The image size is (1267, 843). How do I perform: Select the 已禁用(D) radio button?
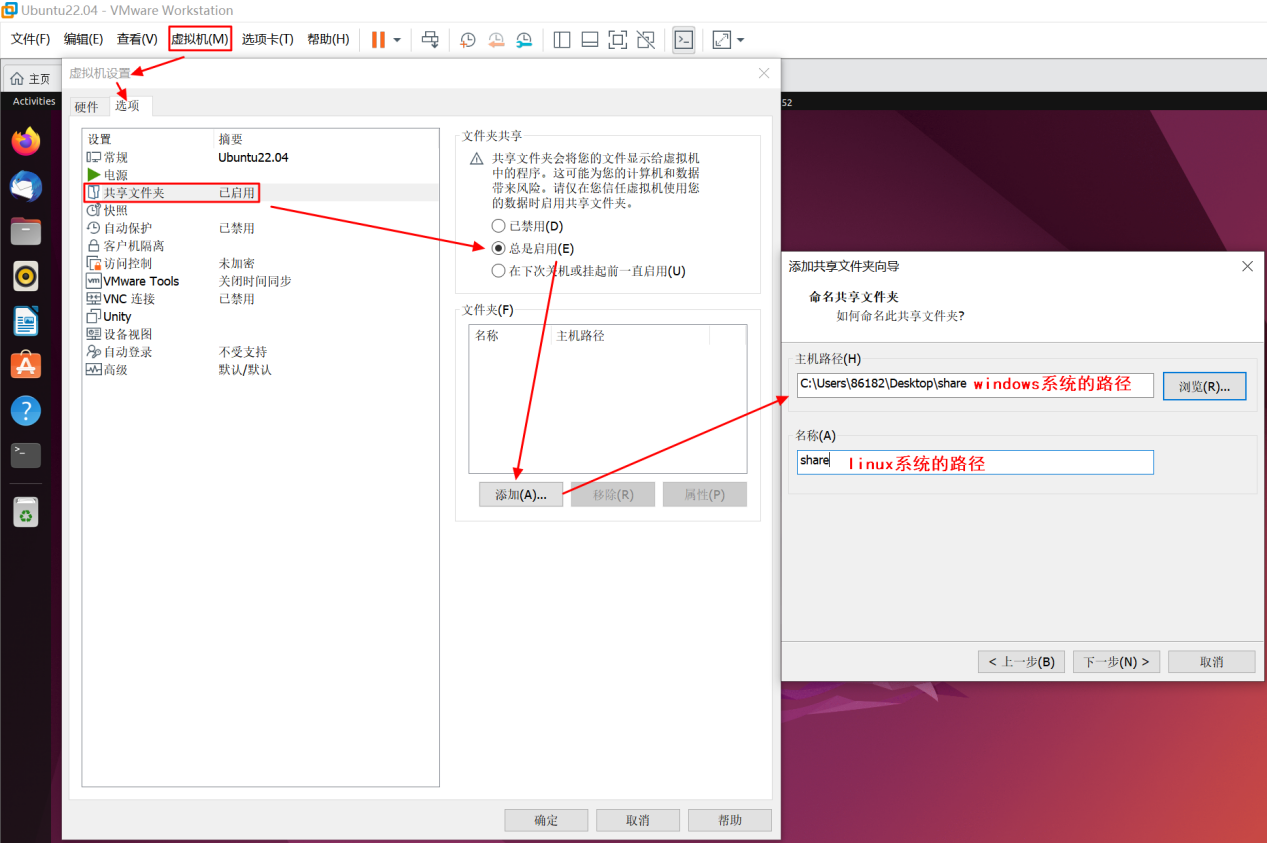(498, 226)
